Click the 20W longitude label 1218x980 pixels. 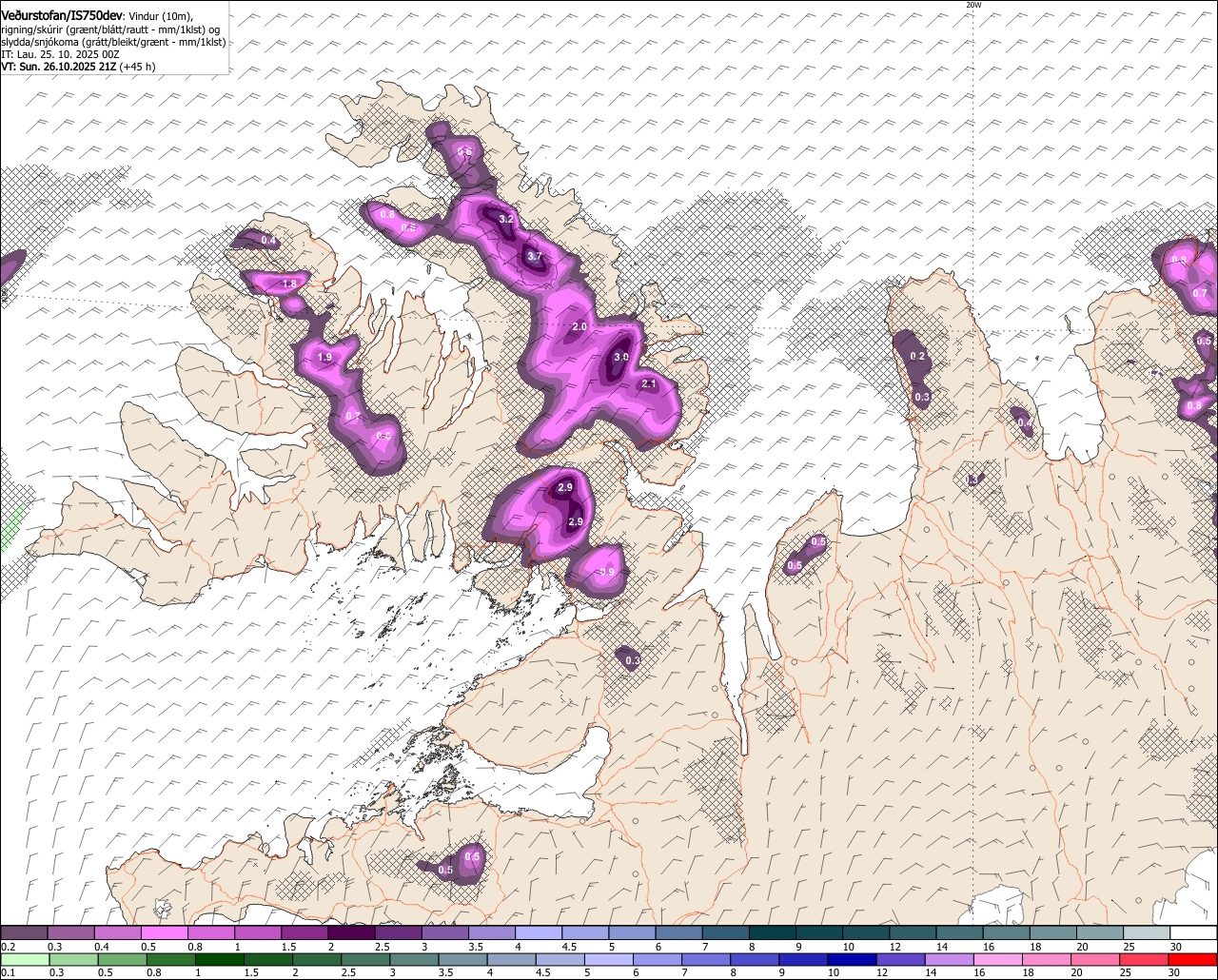pyautogui.click(x=972, y=5)
